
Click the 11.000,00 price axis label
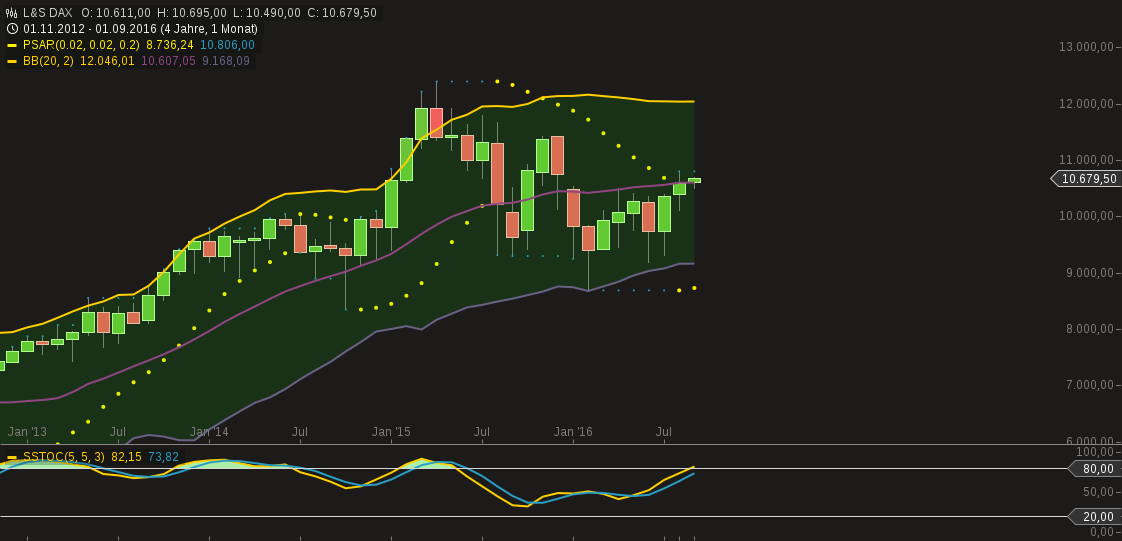point(1086,160)
